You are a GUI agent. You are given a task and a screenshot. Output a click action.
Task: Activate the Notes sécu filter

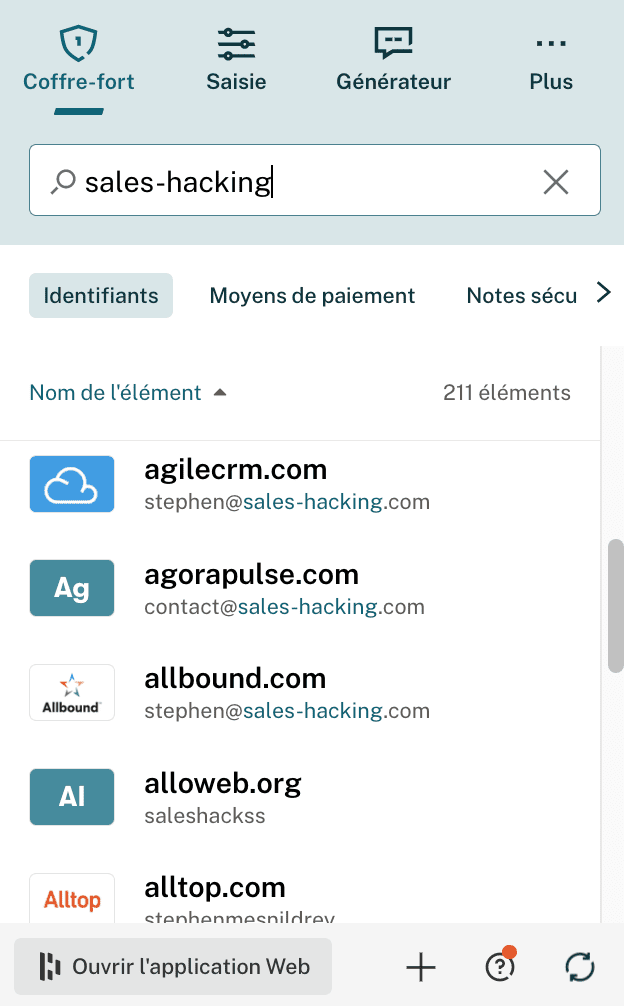521,295
